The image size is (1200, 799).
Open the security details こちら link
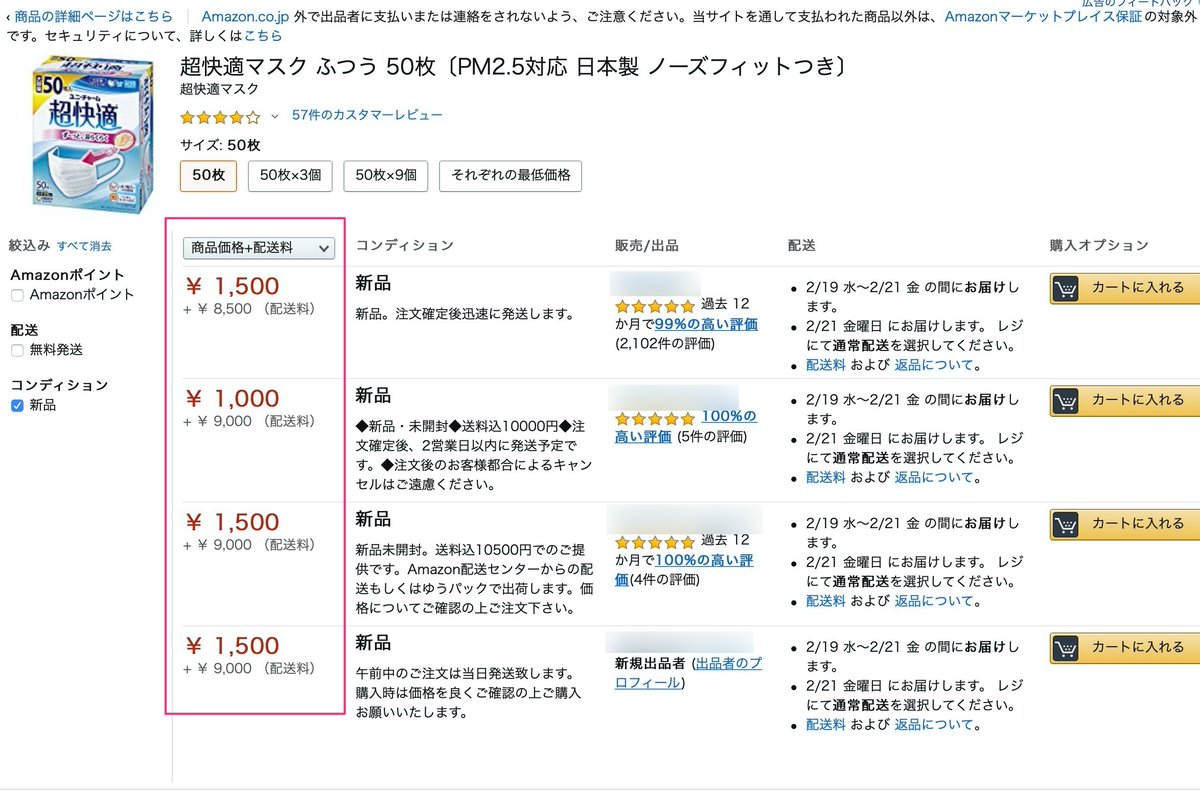click(263, 36)
